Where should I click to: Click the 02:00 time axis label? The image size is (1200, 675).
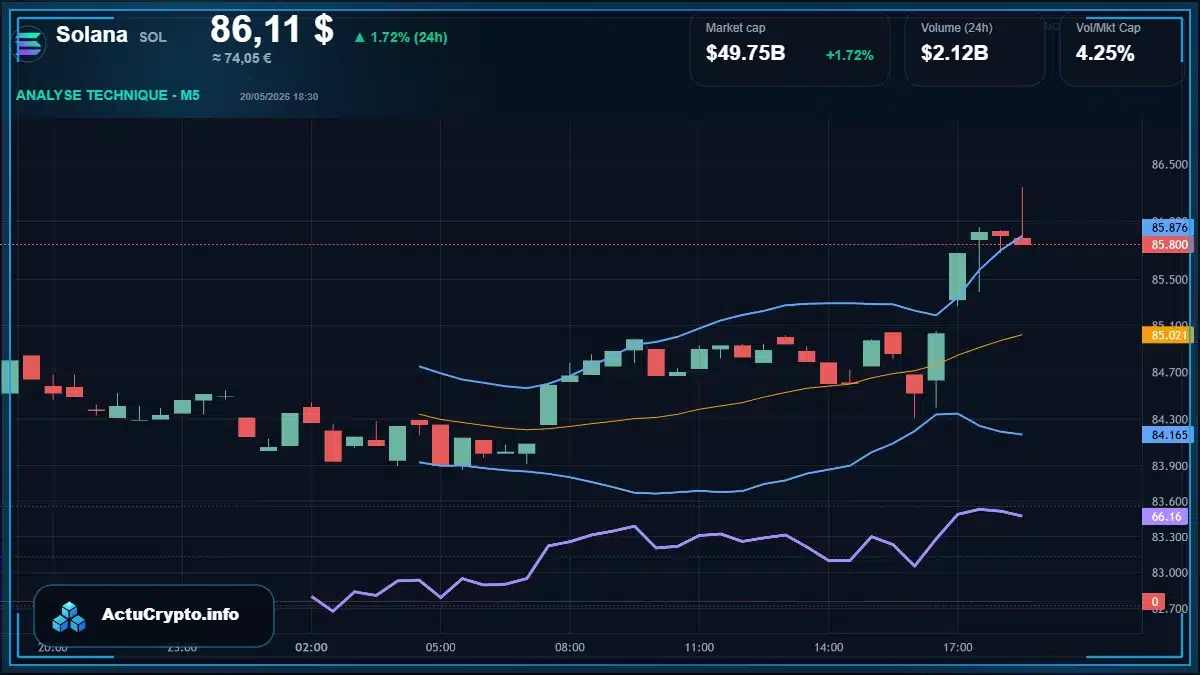pos(311,648)
